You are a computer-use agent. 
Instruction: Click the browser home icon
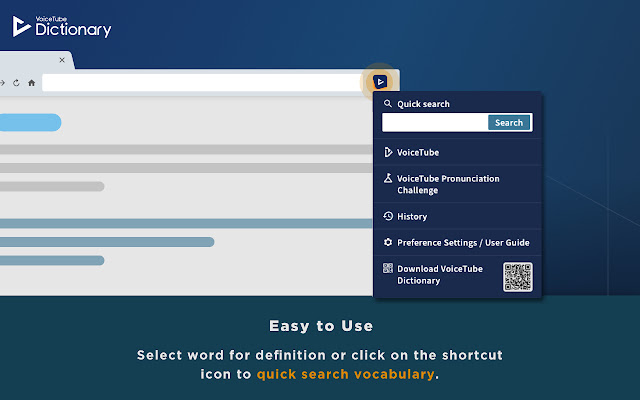[x=31, y=83]
